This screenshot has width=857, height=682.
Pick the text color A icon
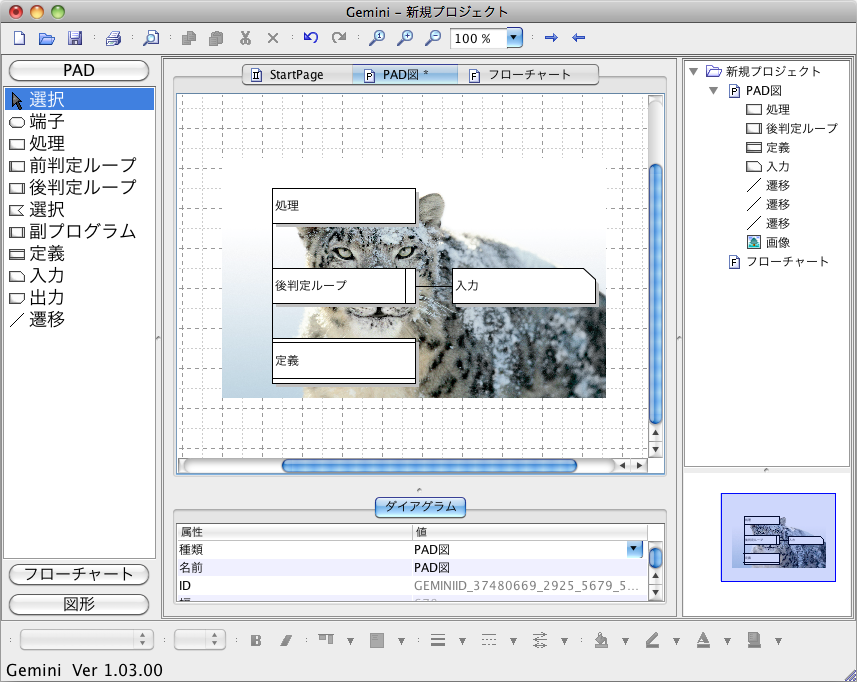pos(703,640)
